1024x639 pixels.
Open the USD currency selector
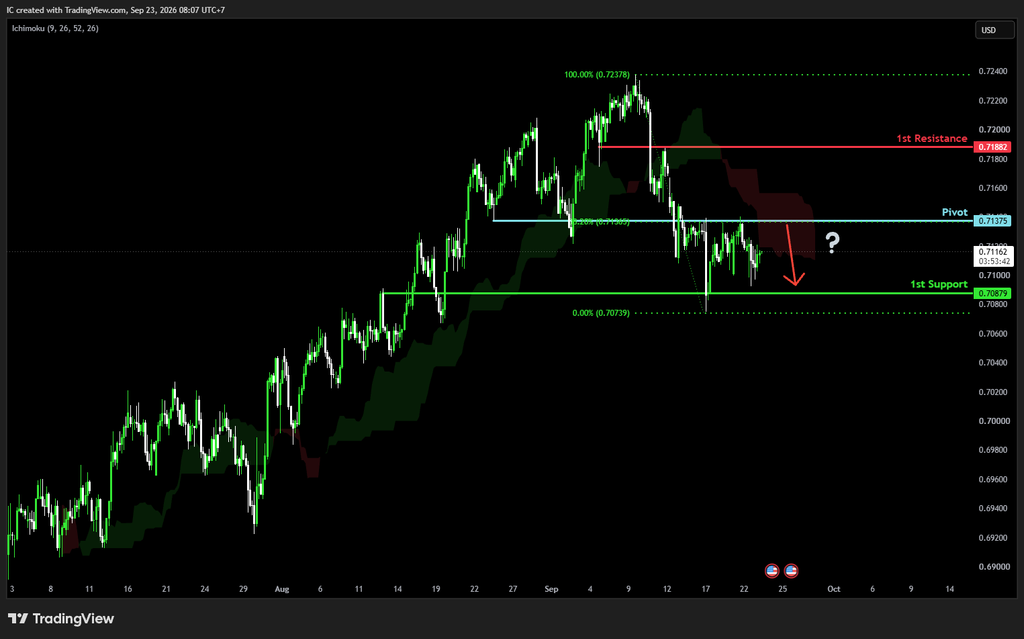click(995, 30)
